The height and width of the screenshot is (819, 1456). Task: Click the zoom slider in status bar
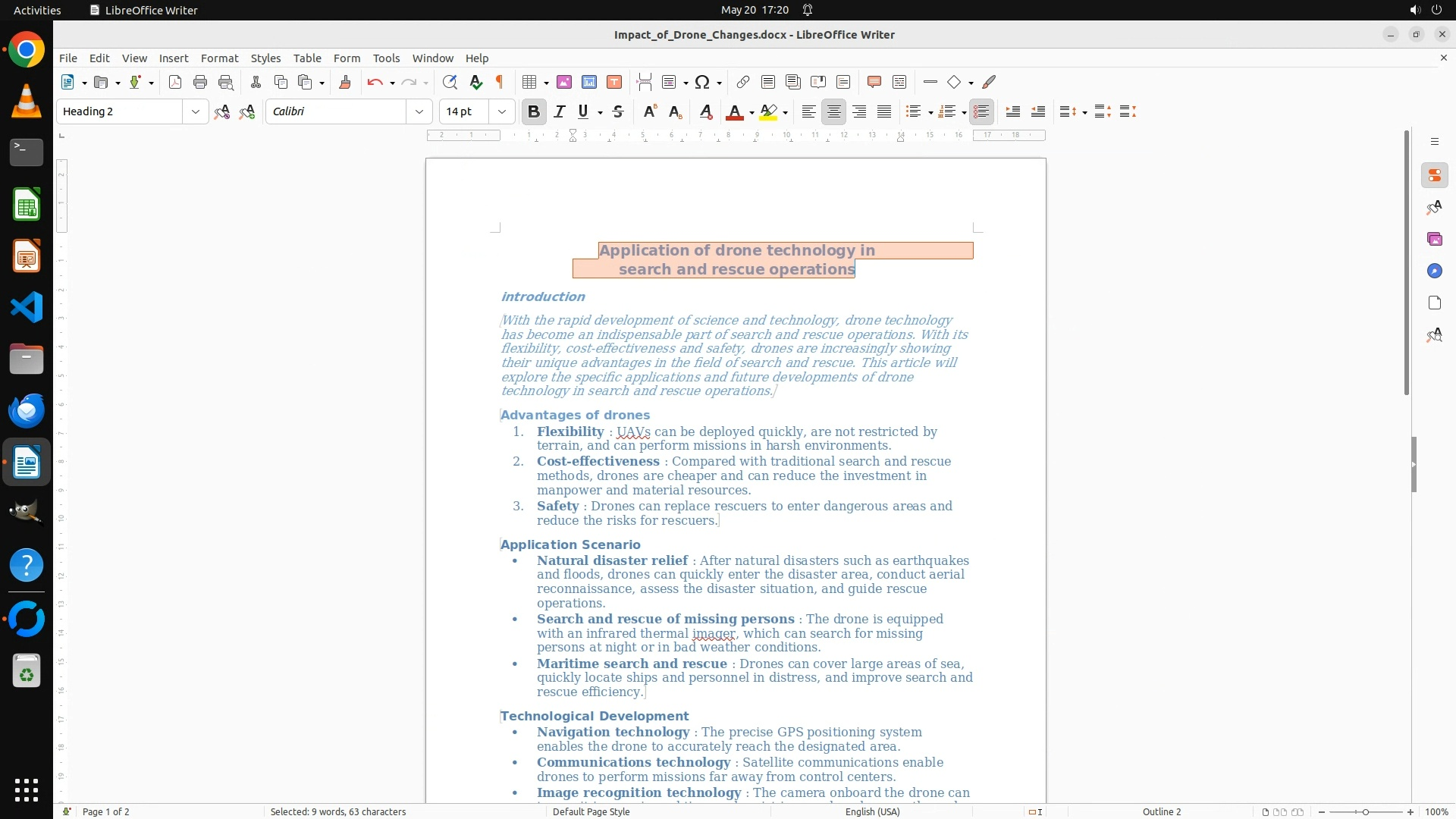coord(1366,811)
